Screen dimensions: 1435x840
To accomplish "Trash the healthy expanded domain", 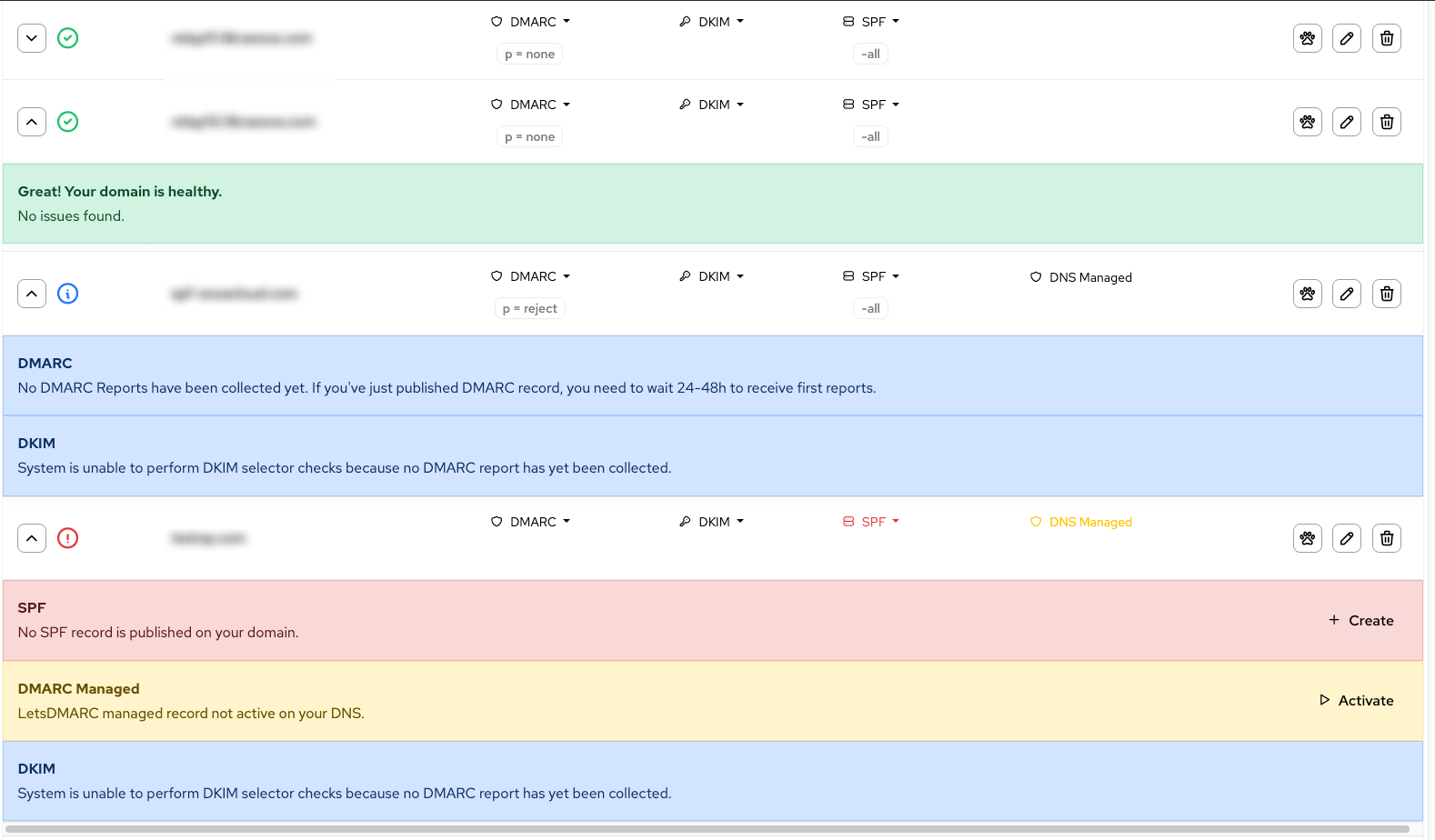I will pos(1387,122).
